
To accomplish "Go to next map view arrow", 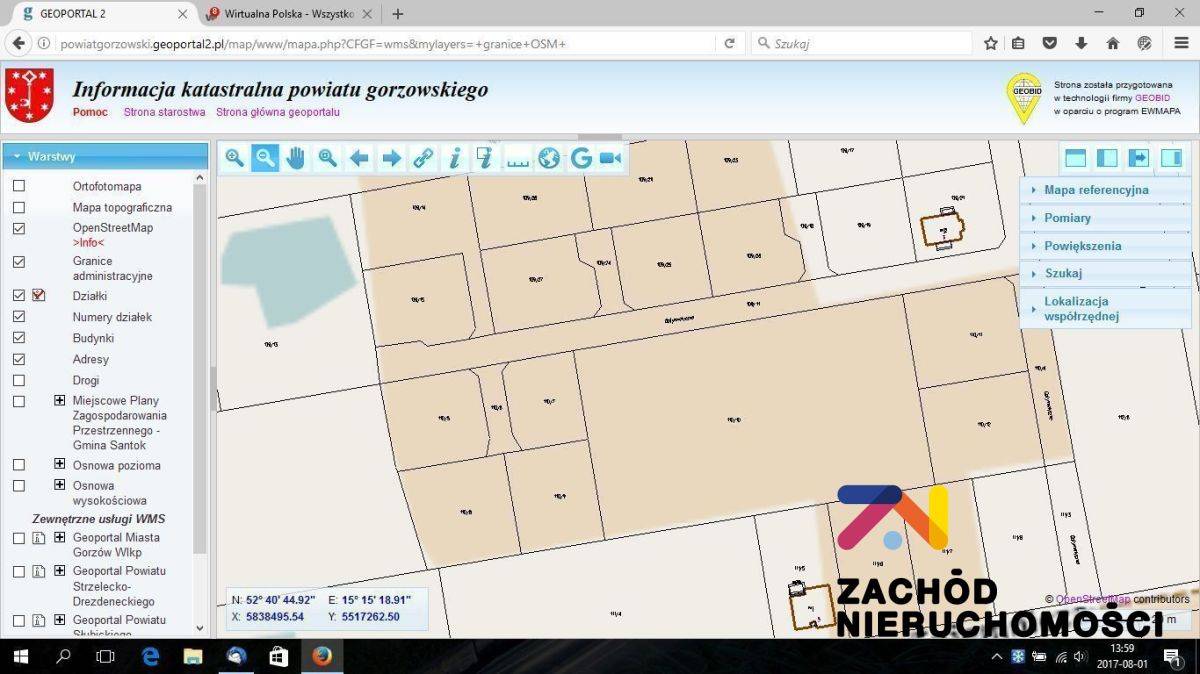I will point(391,158).
